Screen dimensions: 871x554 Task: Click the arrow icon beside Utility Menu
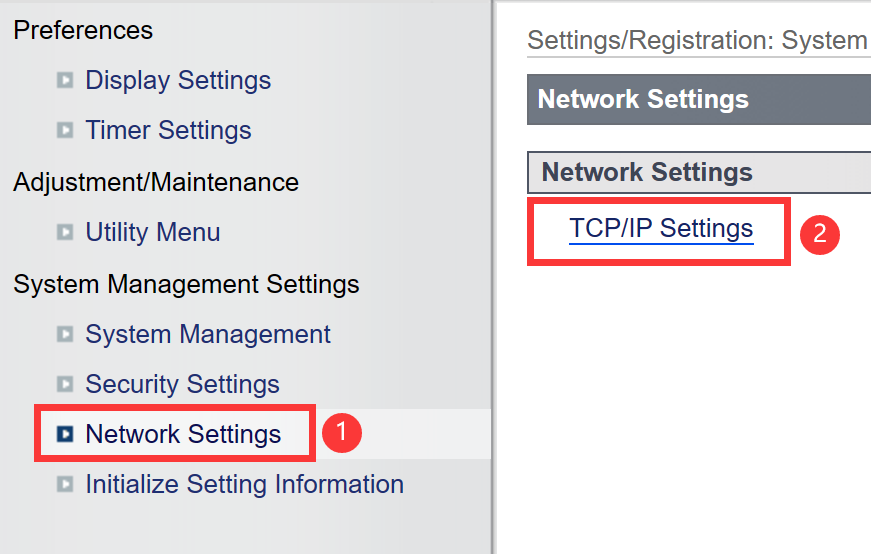tap(65, 232)
